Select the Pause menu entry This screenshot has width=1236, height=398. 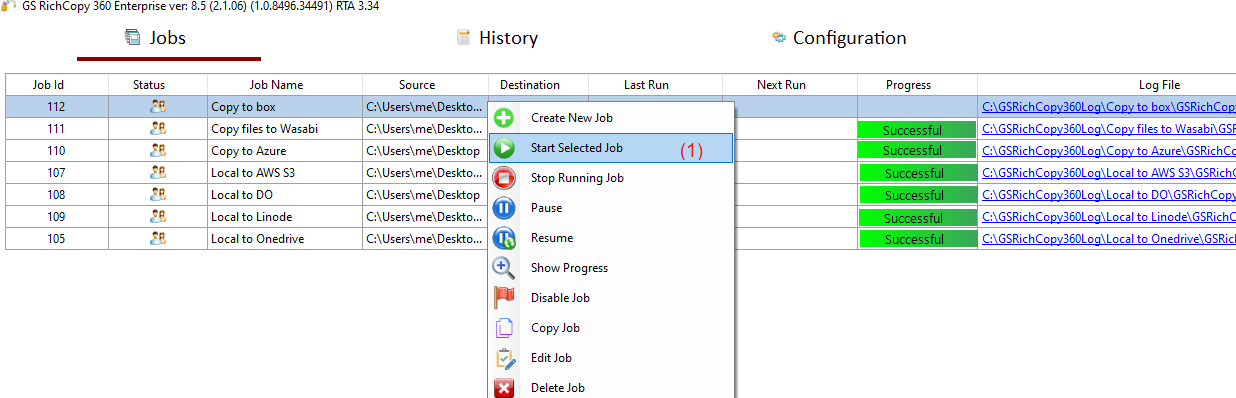pyautogui.click(x=611, y=208)
